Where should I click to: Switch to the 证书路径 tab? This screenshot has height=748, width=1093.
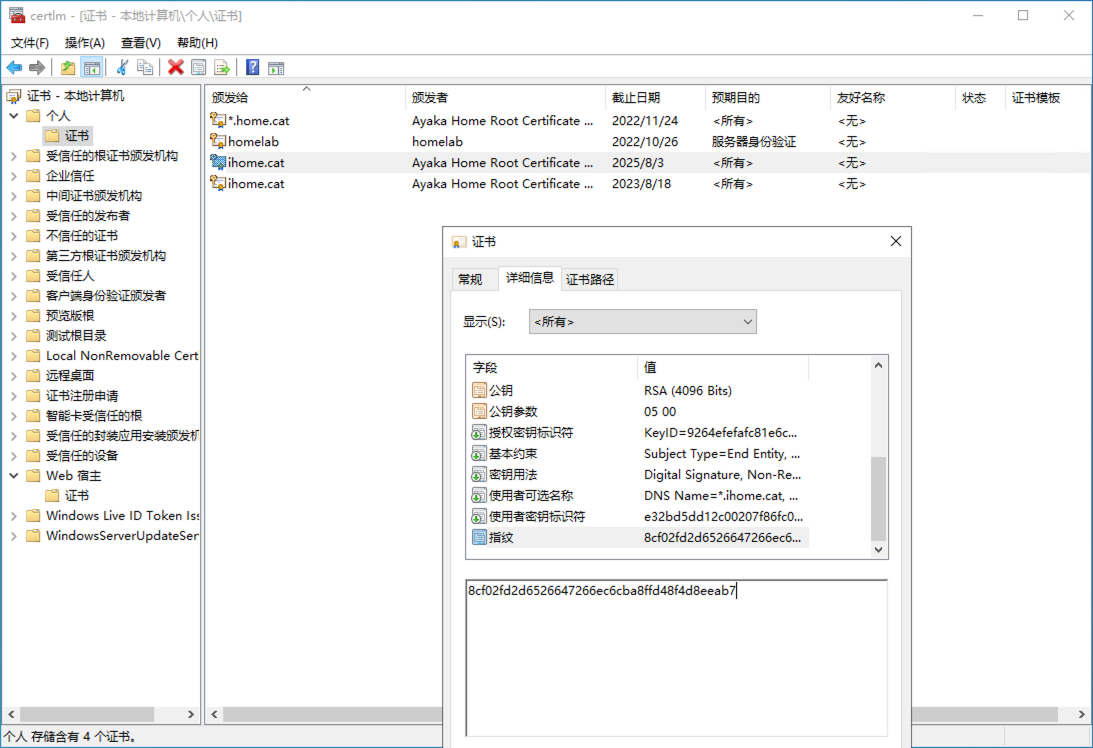(x=590, y=279)
